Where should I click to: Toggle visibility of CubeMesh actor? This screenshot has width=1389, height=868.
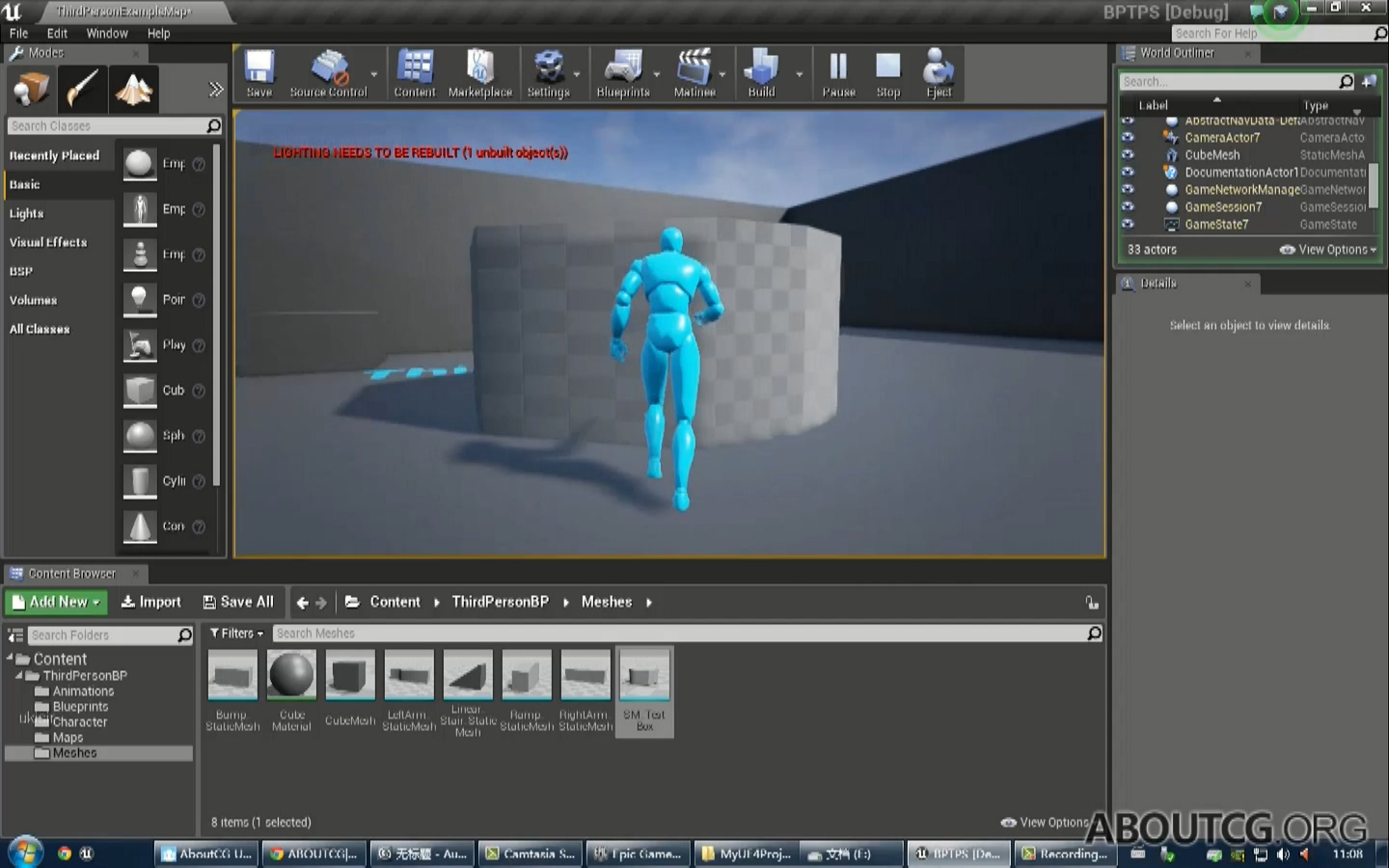(x=1128, y=154)
